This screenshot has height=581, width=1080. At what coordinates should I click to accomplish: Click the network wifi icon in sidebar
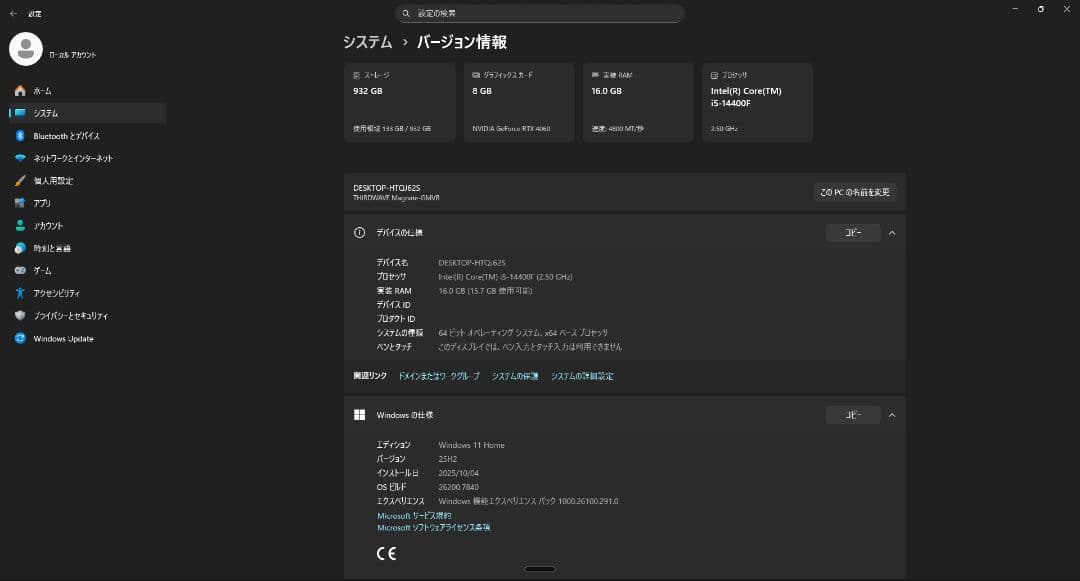click(20, 158)
